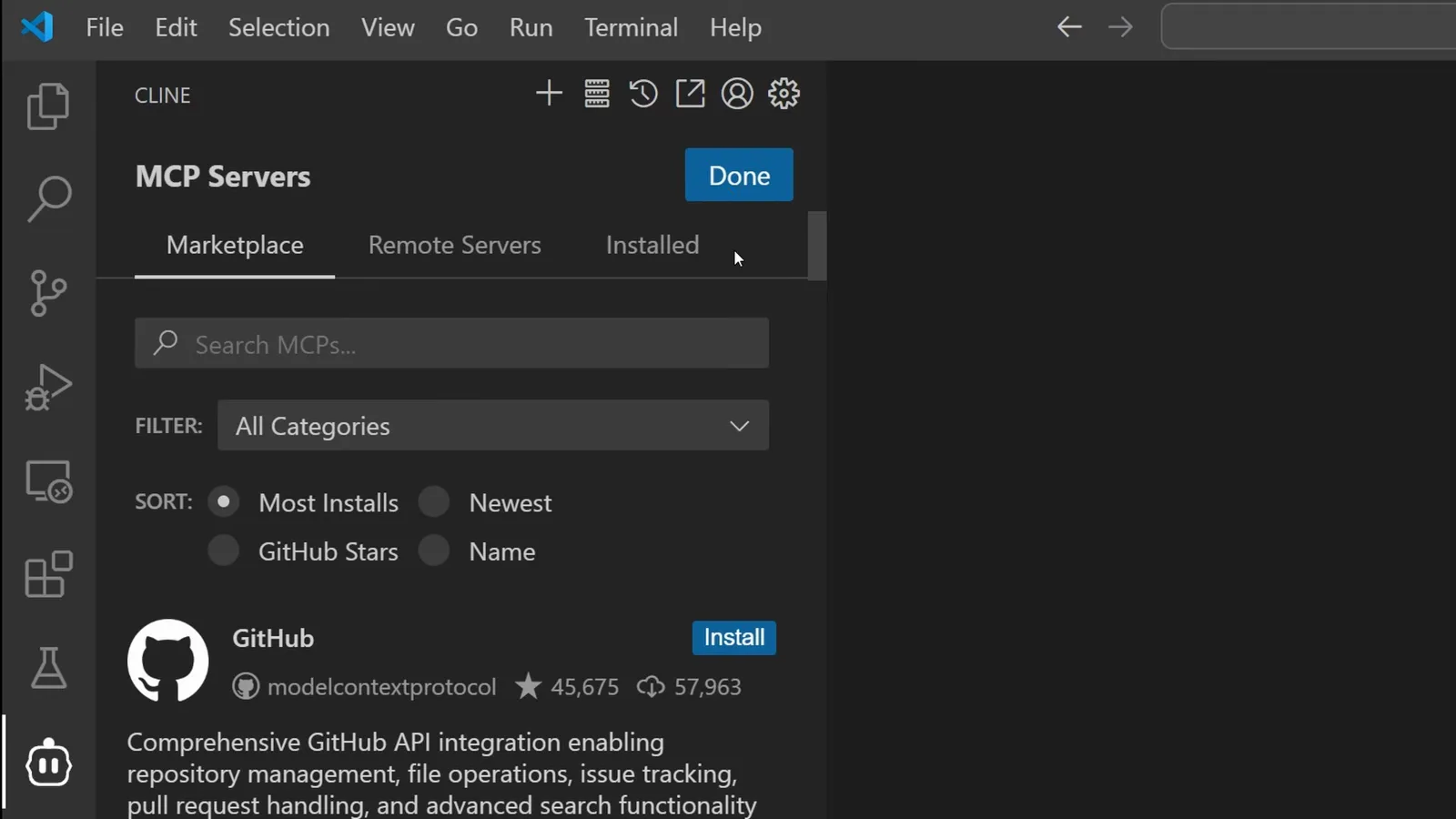Viewport: 1456px width, 819px height.
Task: Switch to the Marketplace tab
Action: tap(235, 245)
